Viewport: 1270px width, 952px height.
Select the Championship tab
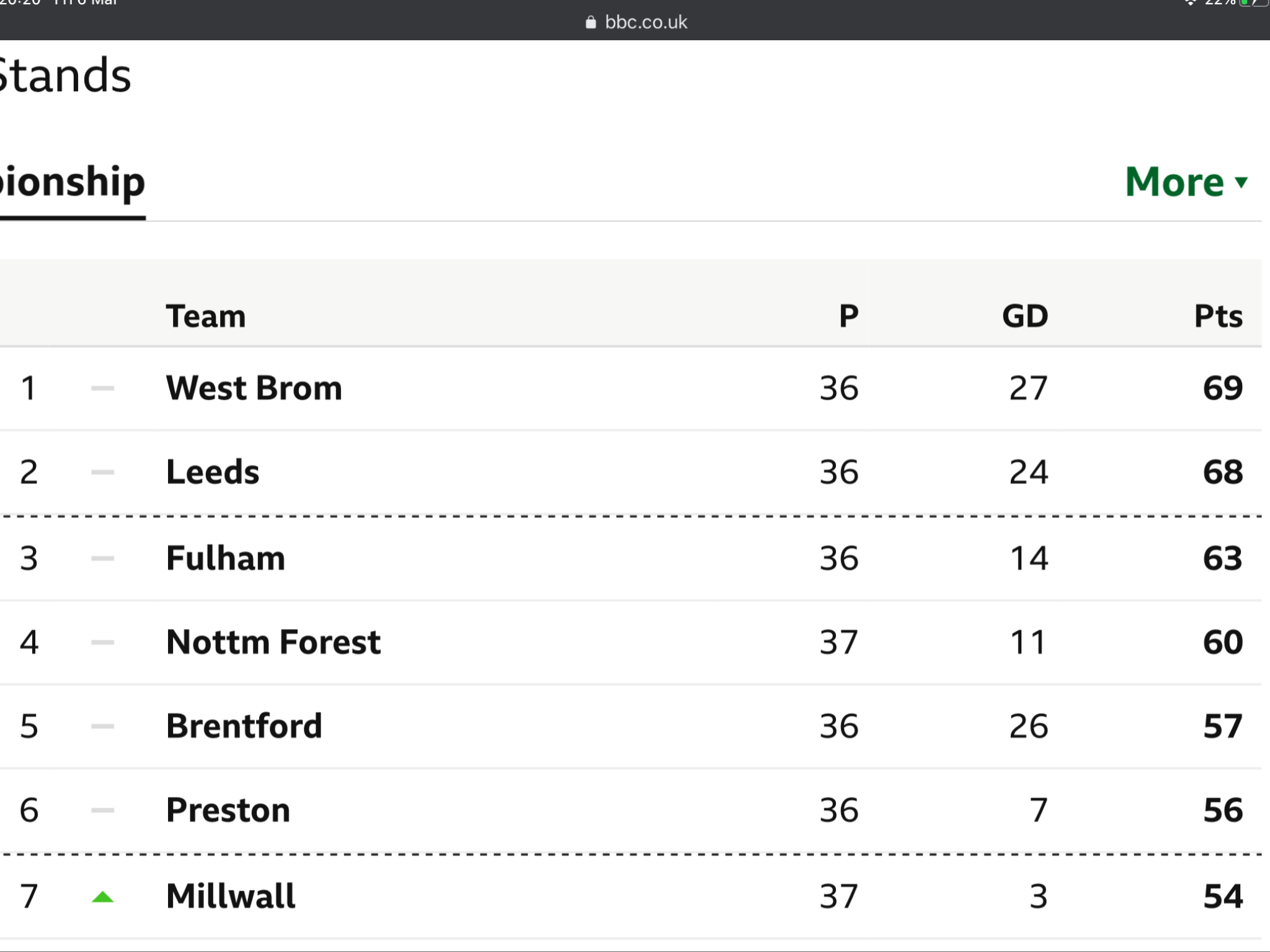[x=73, y=183]
